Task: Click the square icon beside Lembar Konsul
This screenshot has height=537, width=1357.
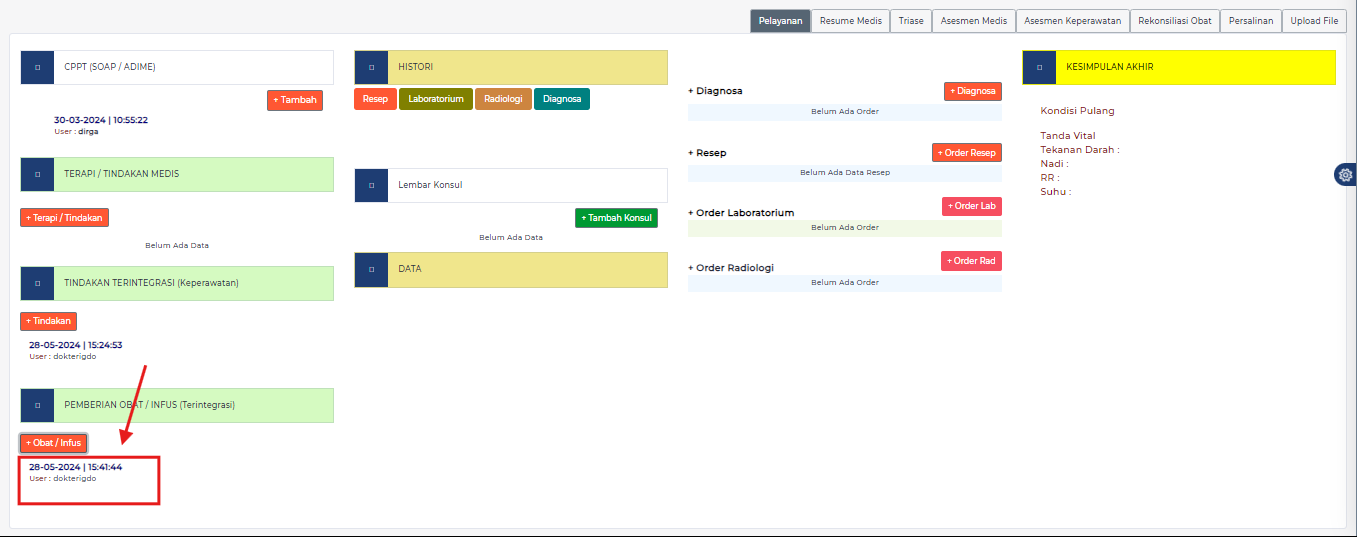Action: [371, 185]
